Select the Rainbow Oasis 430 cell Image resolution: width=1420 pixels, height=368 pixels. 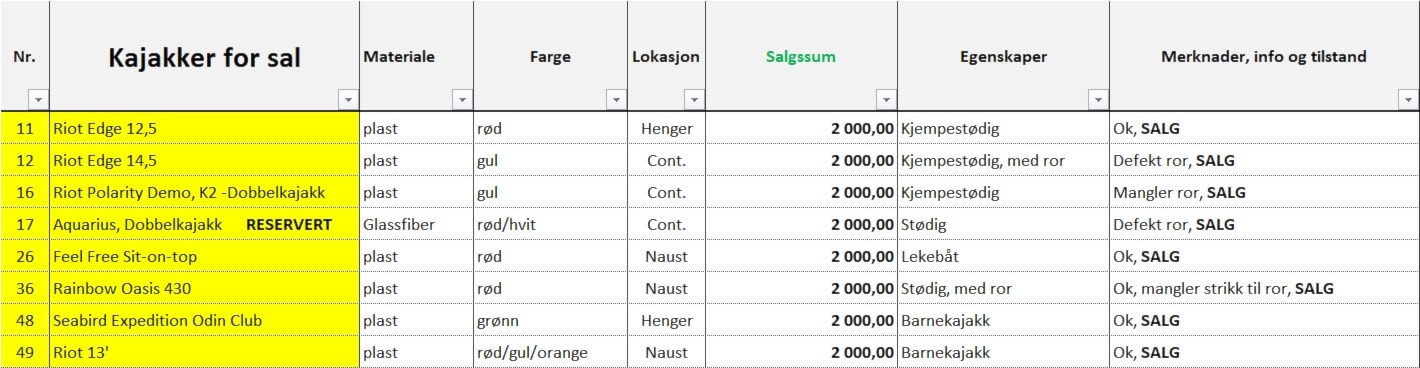tap(204, 288)
